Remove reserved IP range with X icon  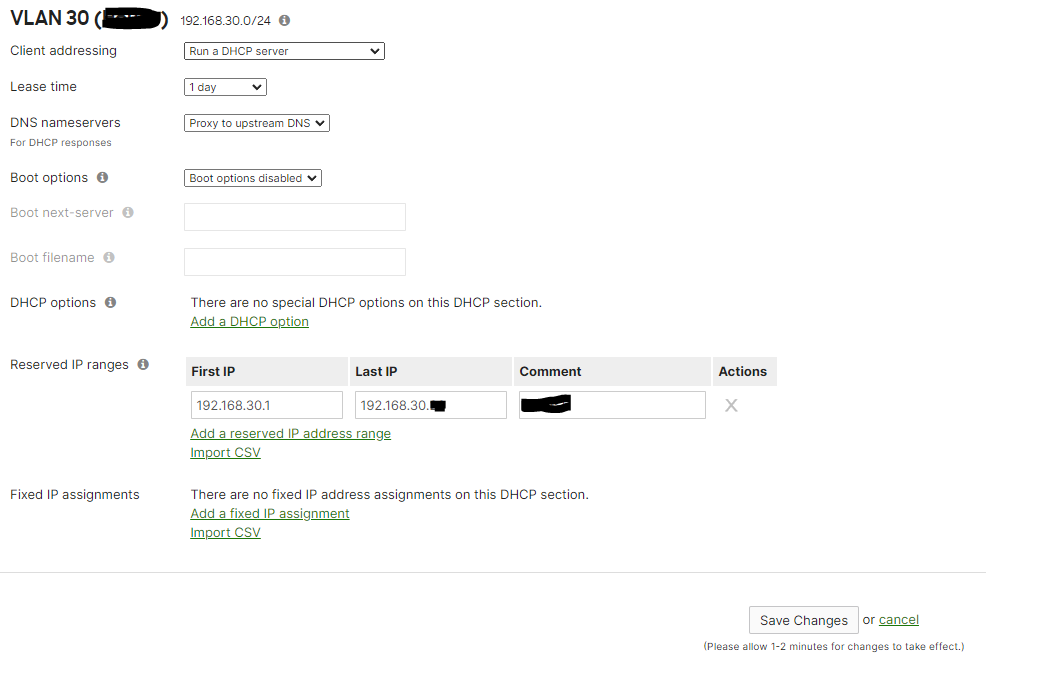[731, 405]
